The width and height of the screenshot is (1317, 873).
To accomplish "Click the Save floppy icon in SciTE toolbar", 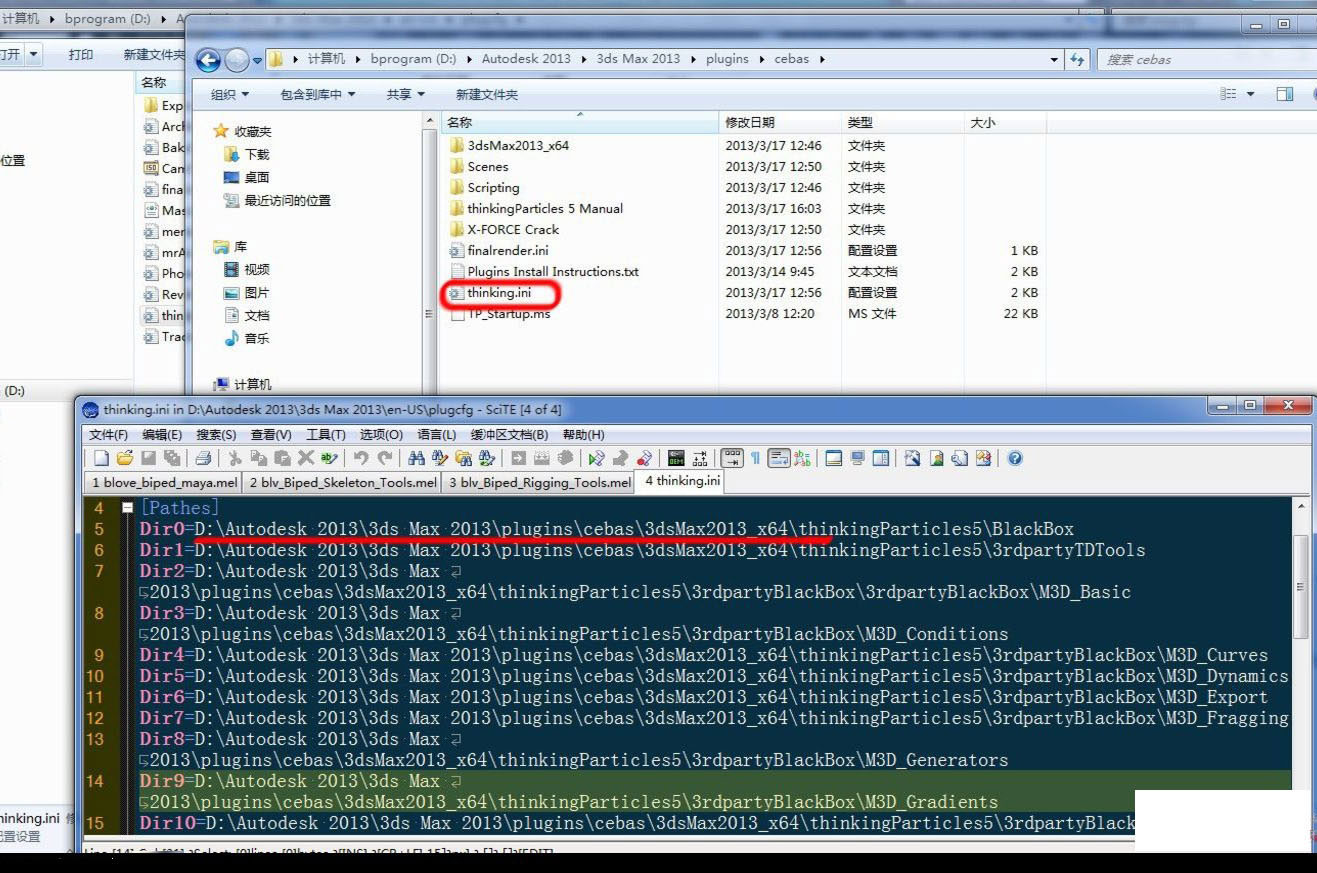I will [x=148, y=458].
